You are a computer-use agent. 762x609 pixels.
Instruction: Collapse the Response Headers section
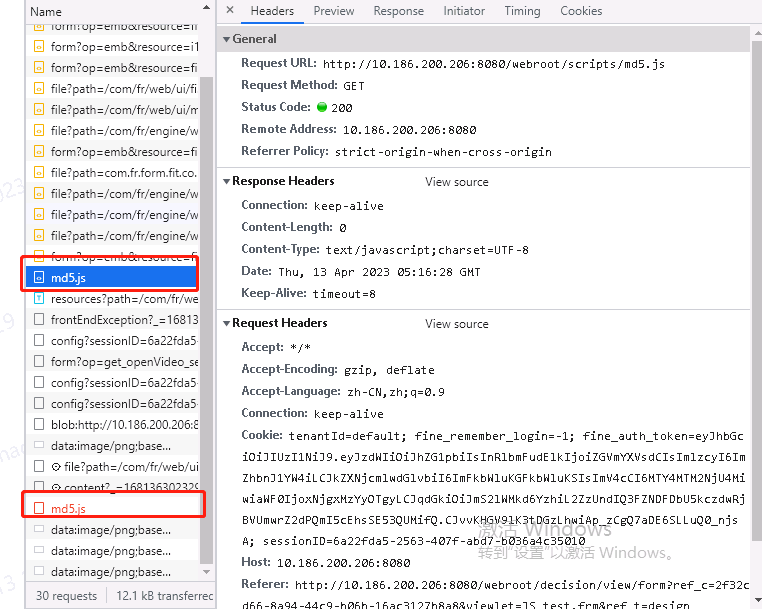(226, 181)
